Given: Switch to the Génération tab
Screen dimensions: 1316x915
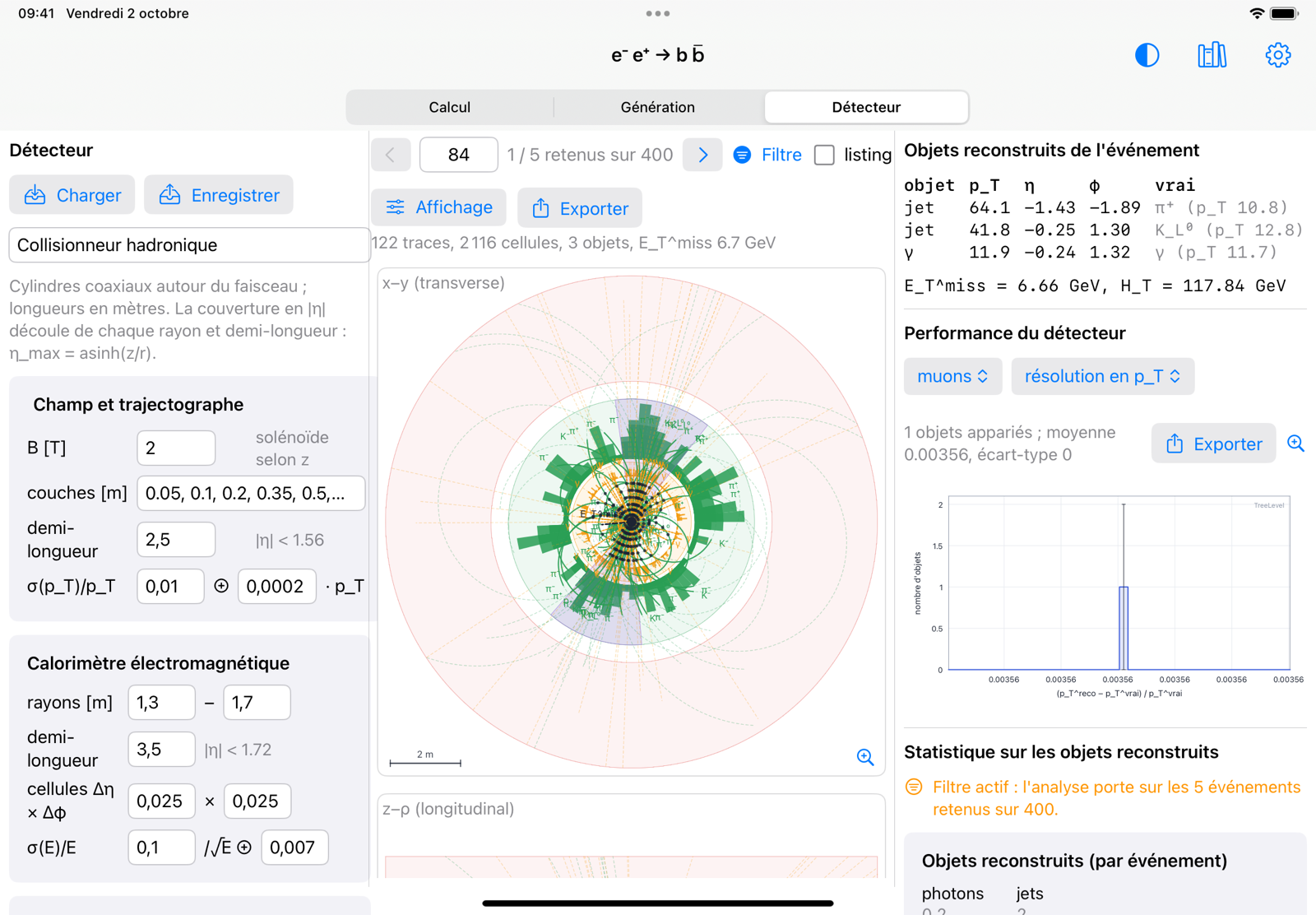Looking at the screenshot, I should point(658,107).
